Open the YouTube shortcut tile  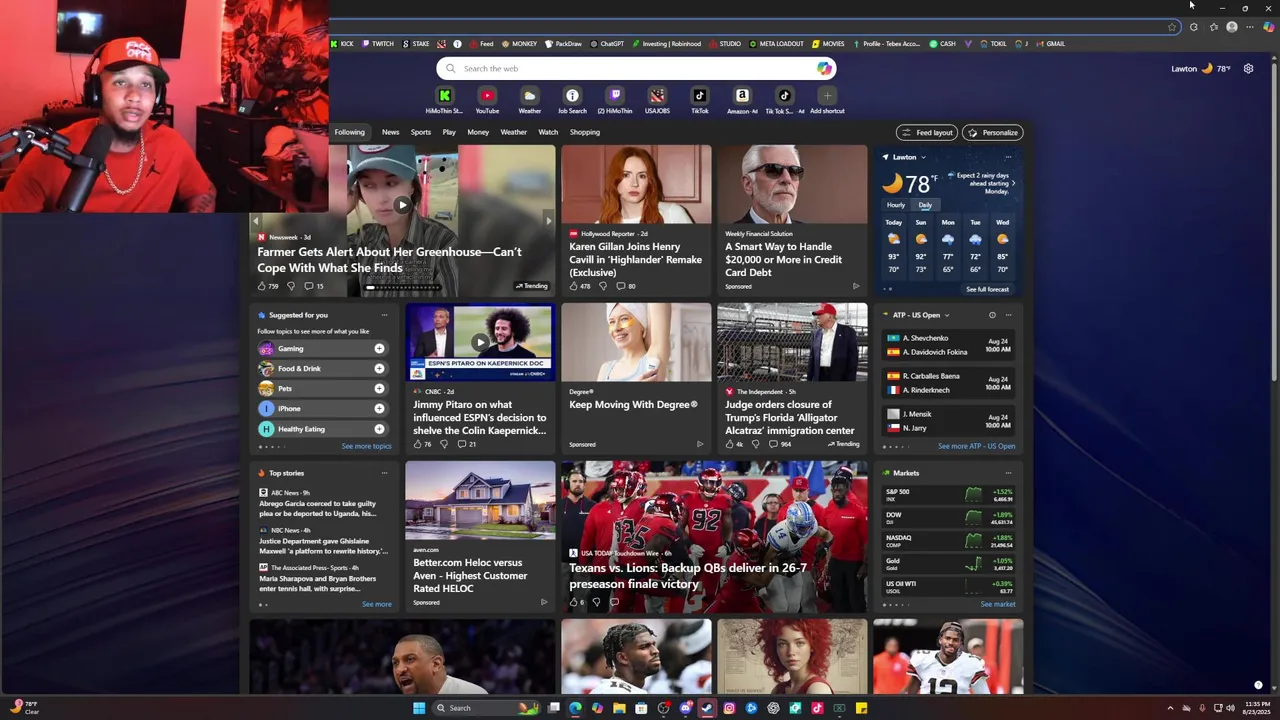click(487, 100)
